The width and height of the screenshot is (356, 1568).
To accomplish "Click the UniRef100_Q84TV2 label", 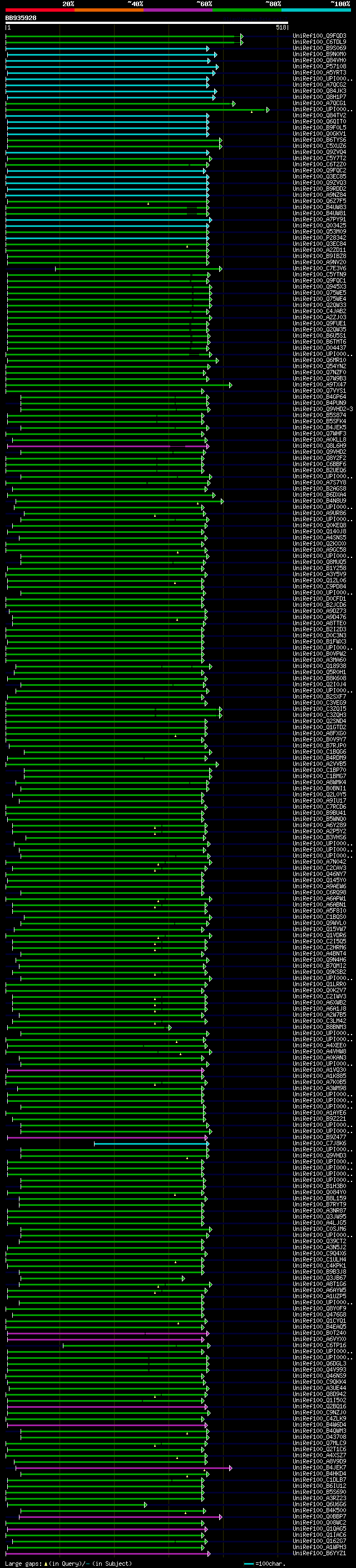I will (319, 116).
